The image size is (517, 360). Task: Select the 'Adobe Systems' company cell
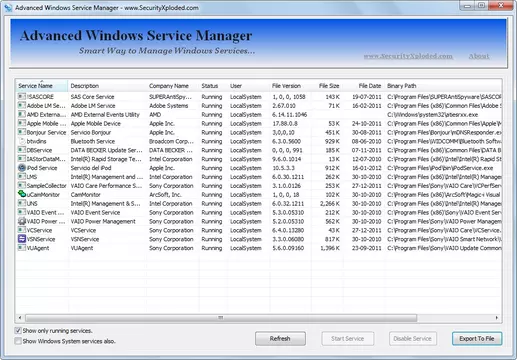pyautogui.click(x=169, y=106)
